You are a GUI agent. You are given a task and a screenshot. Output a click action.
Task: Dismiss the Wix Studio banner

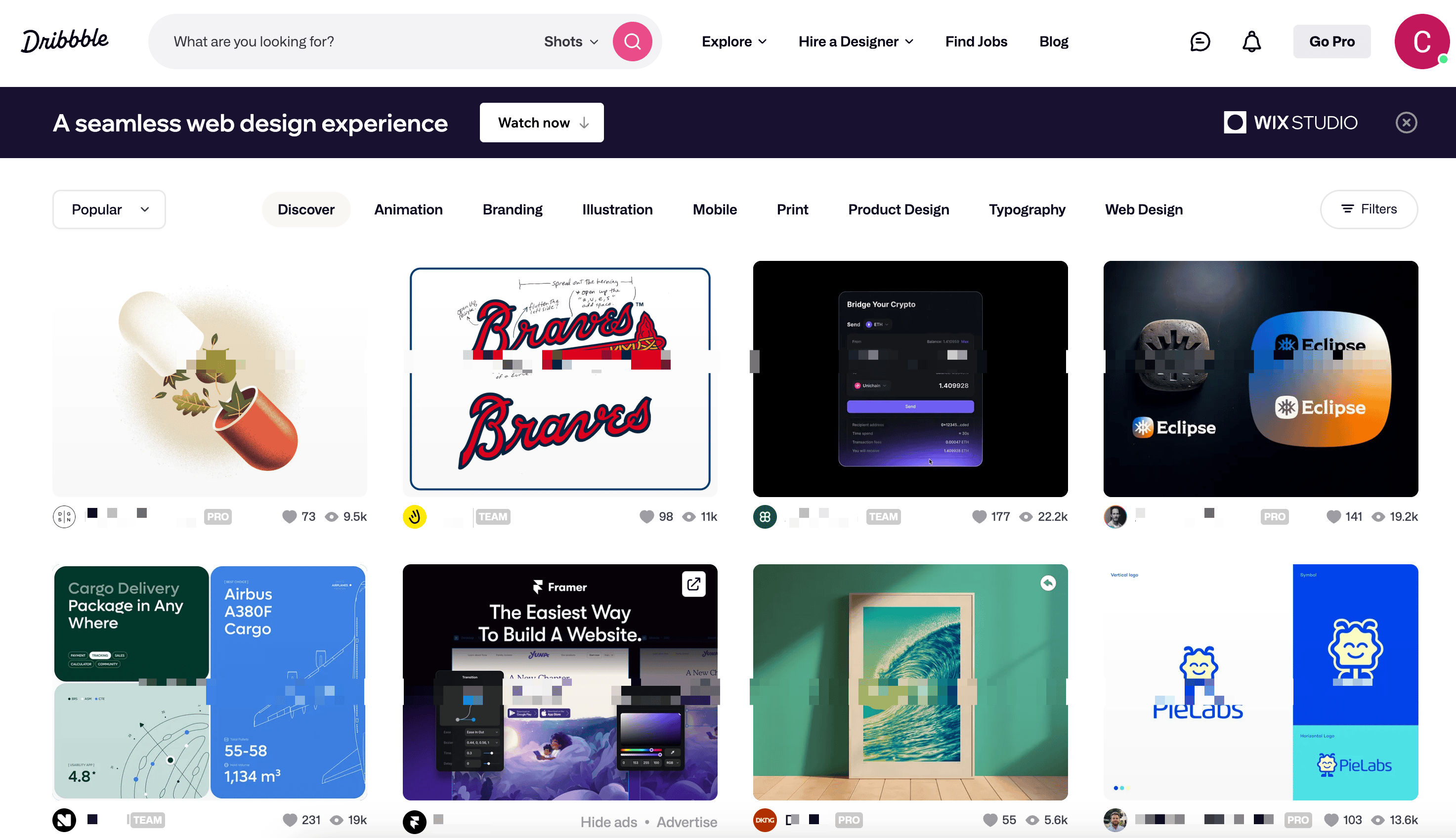coord(1405,123)
